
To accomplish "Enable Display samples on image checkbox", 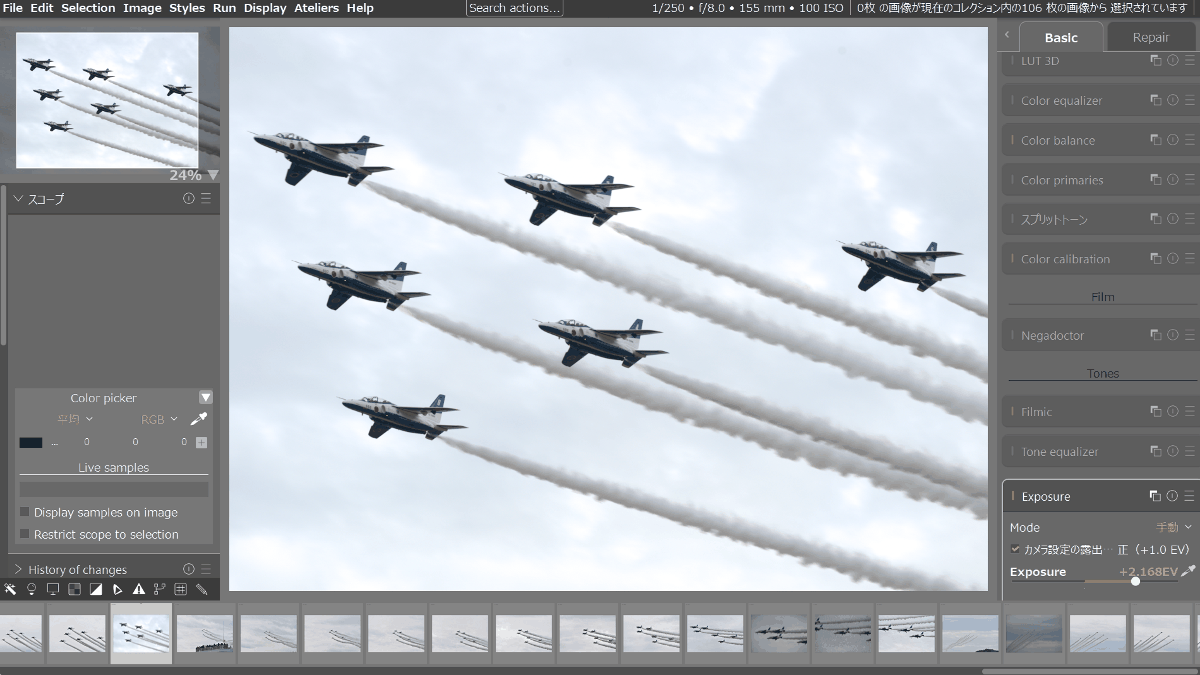I will pos(25,512).
